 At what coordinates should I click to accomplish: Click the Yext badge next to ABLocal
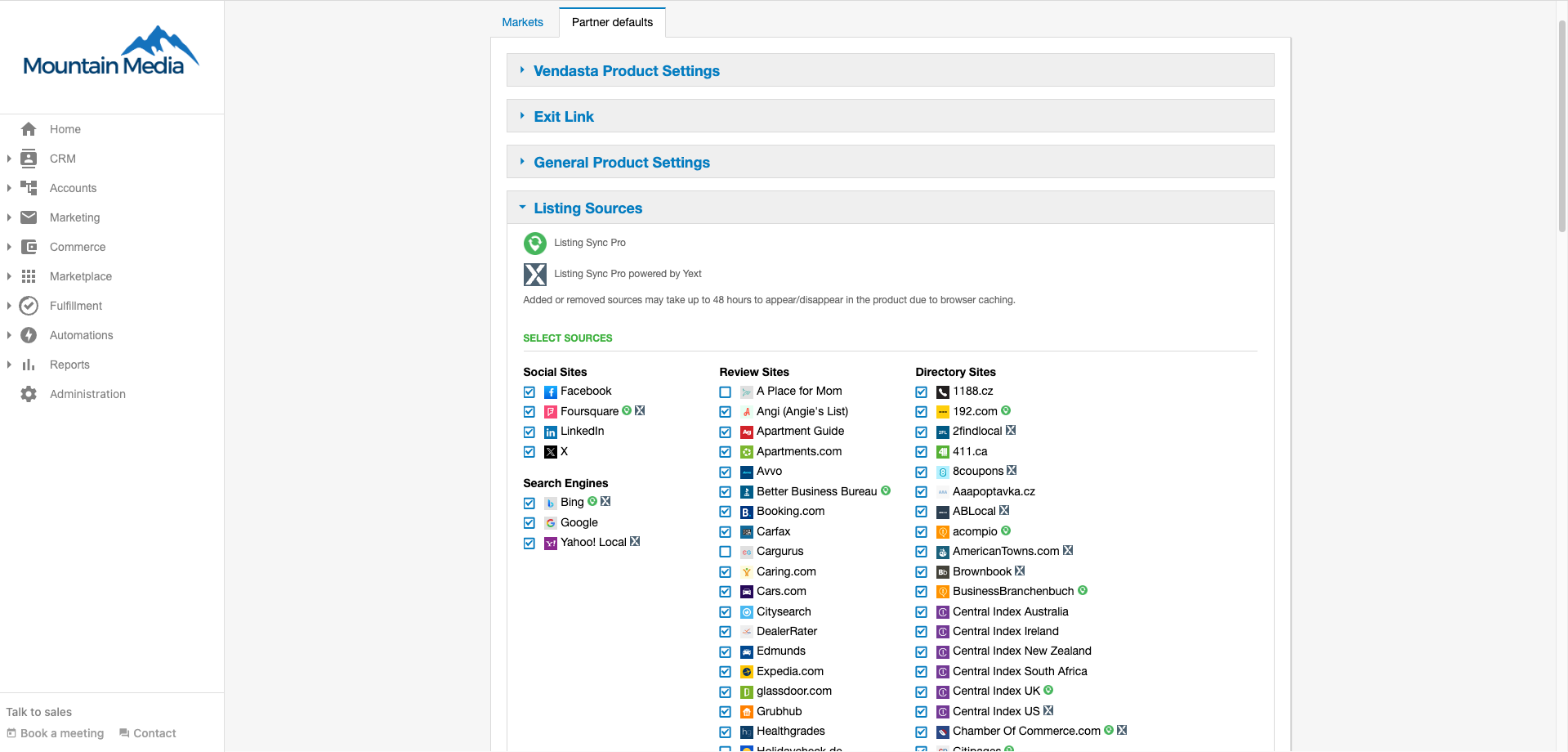[1004, 510]
